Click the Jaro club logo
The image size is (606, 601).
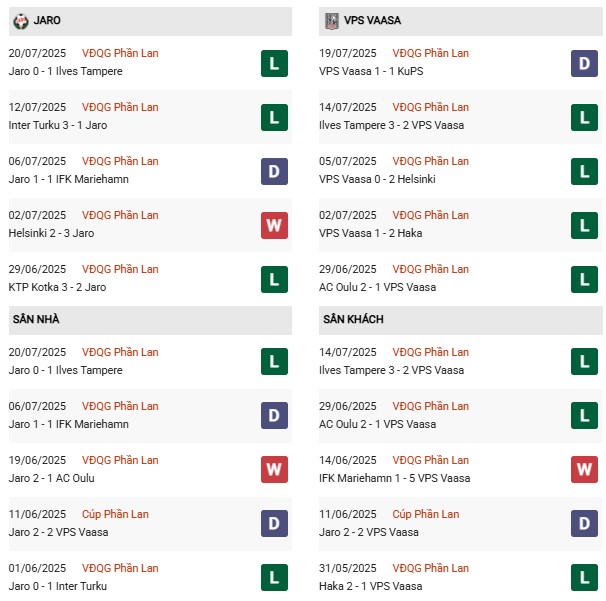coord(20,20)
